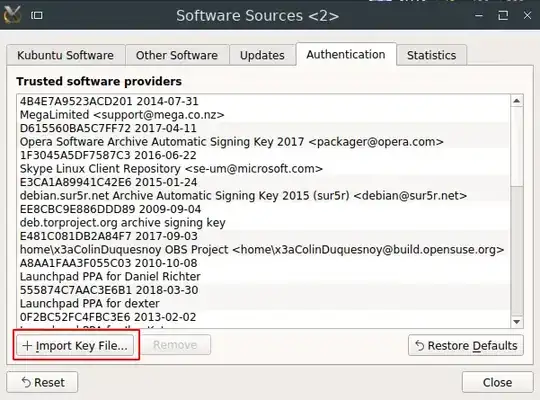Viewport: 540px width, 400px height.
Task: Click the scrollbar up arrow in the providers list
Action: coord(517,101)
